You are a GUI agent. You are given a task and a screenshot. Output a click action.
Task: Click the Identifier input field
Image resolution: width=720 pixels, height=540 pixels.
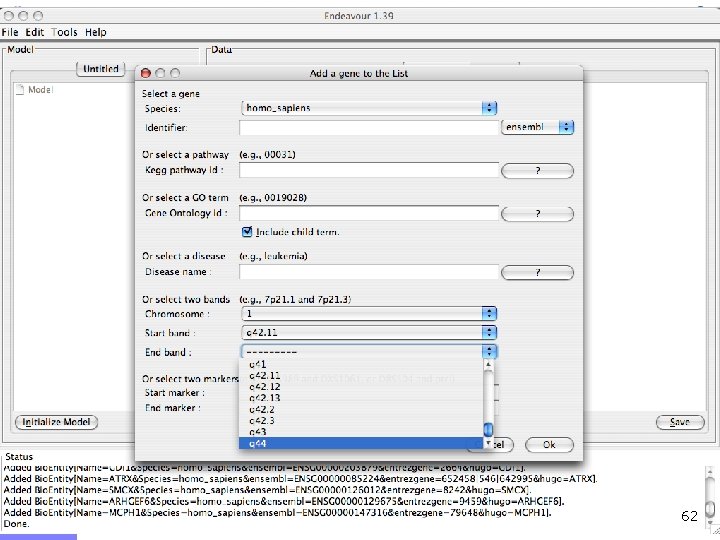click(369, 127)
